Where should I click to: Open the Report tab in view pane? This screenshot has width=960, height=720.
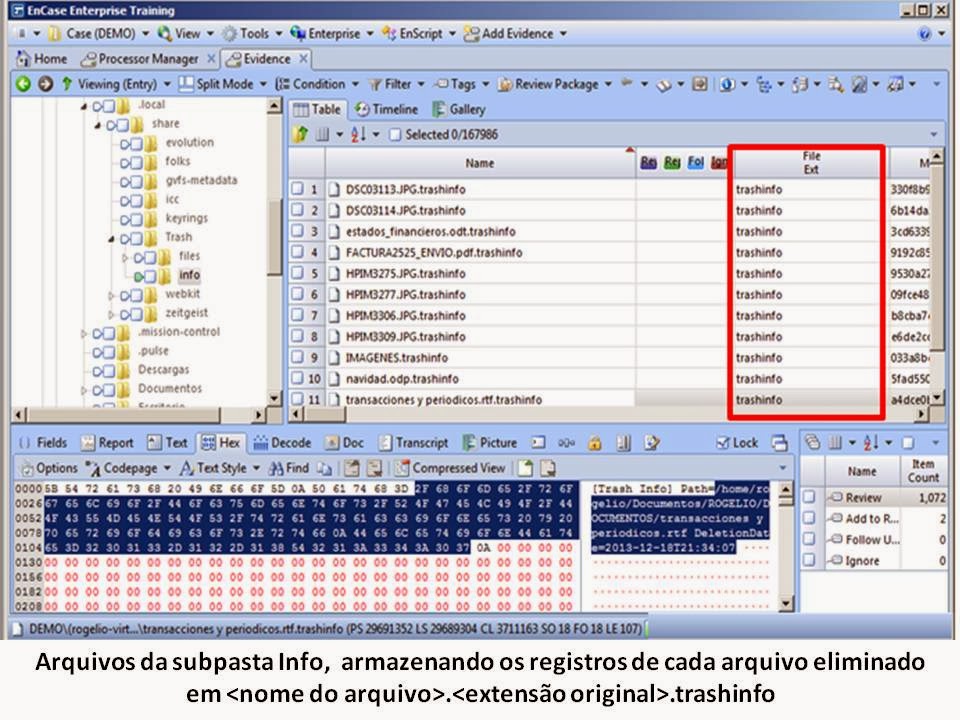click(x=107, y=443)
